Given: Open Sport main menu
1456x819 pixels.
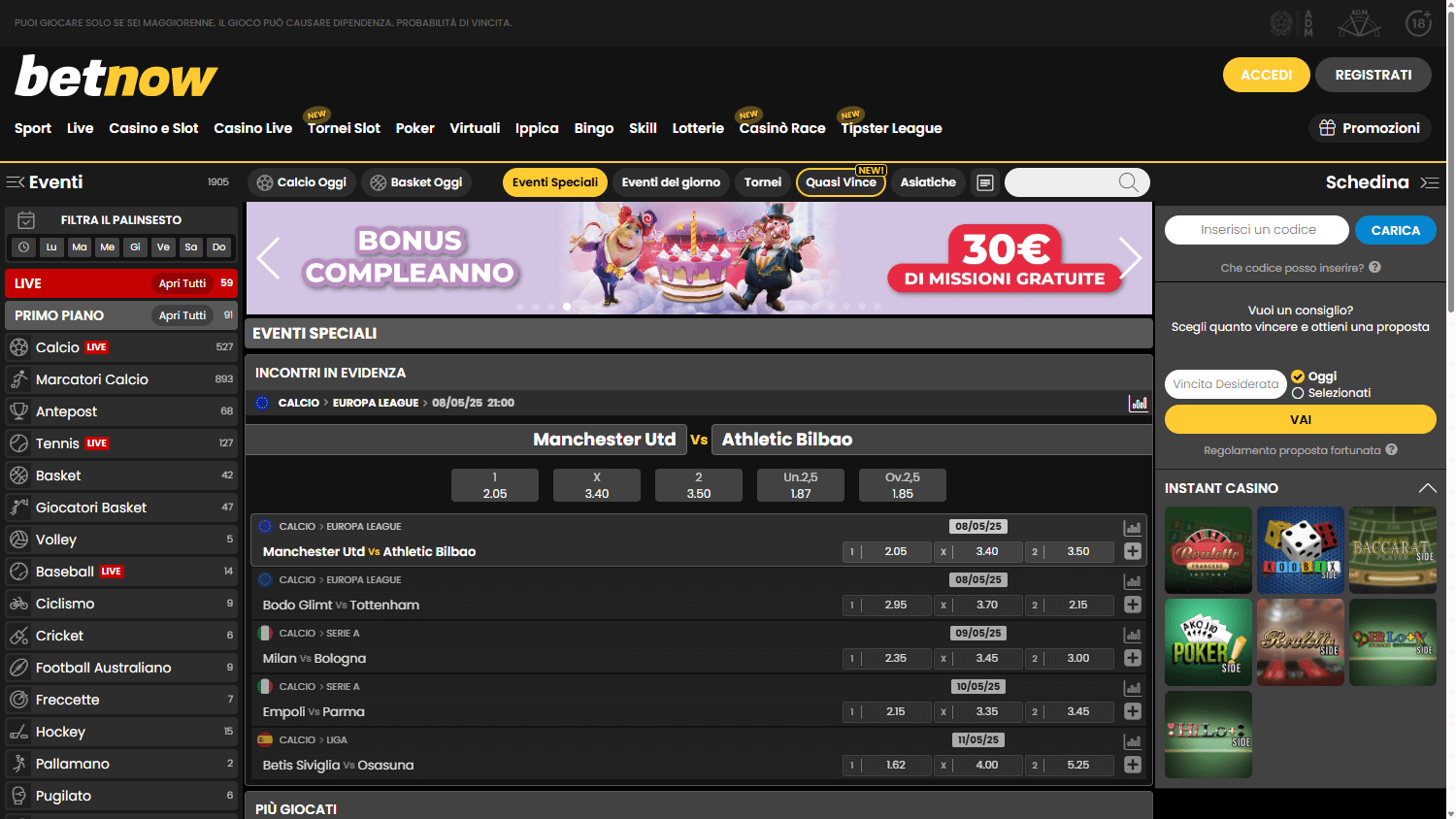Looking at the screenshot, I should (x=33, y=128).
